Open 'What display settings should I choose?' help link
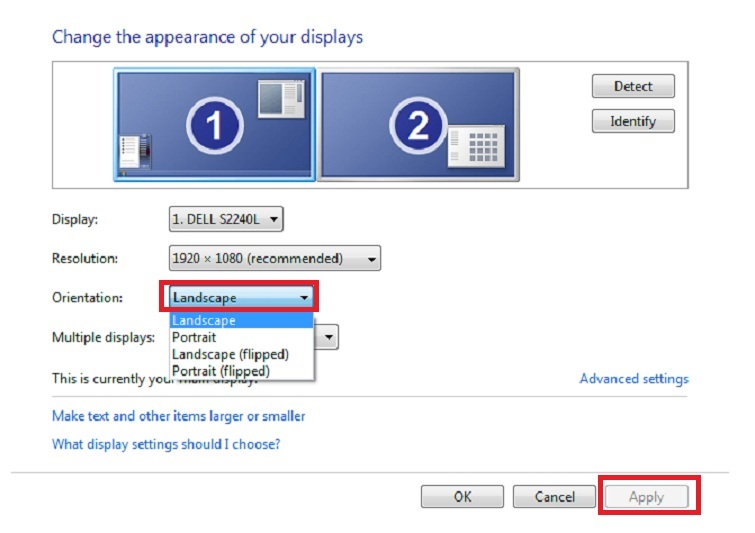Image resolution: width=755 pixels, height=533 pixels. 165,444
